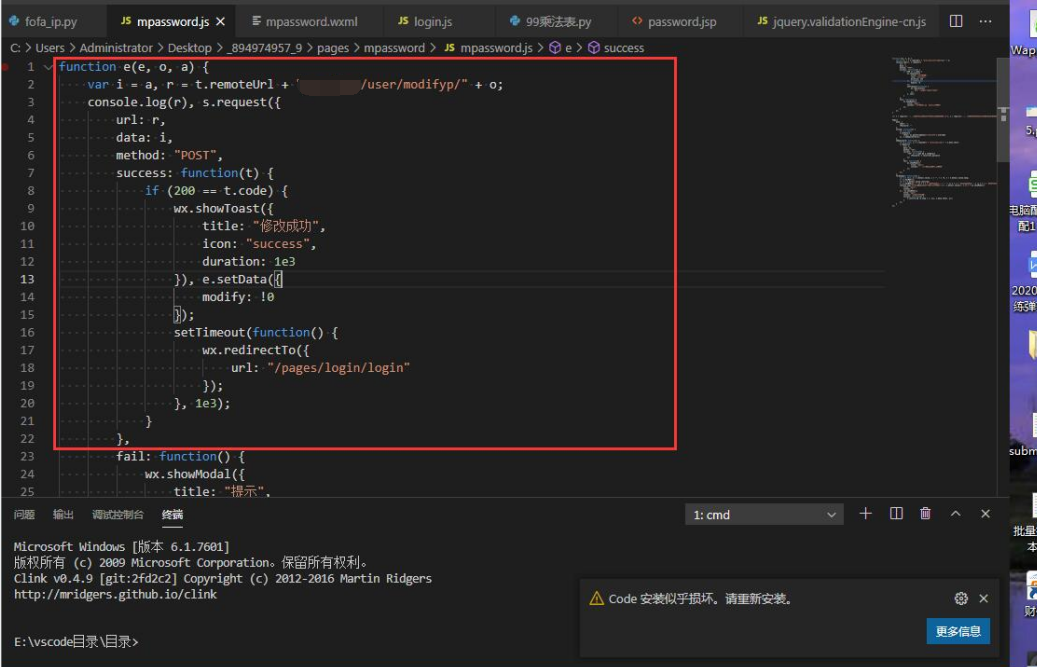
Task: Click the "修改成功" title string
Action: pos(286,226)
